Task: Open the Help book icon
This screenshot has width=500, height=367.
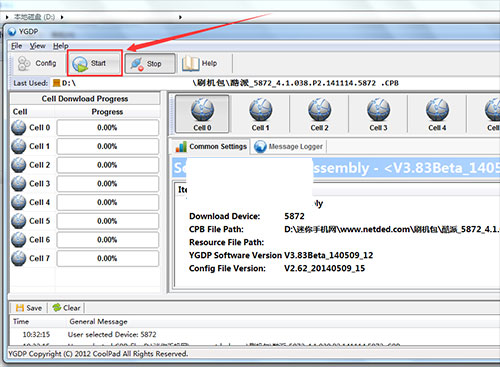Action: click(190, 63)
